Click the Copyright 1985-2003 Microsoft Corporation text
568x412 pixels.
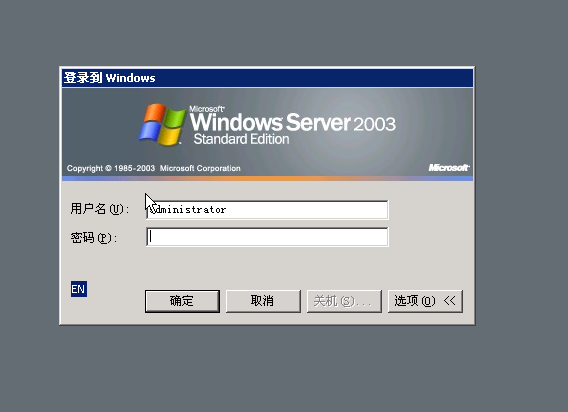(x=154, y=168)
